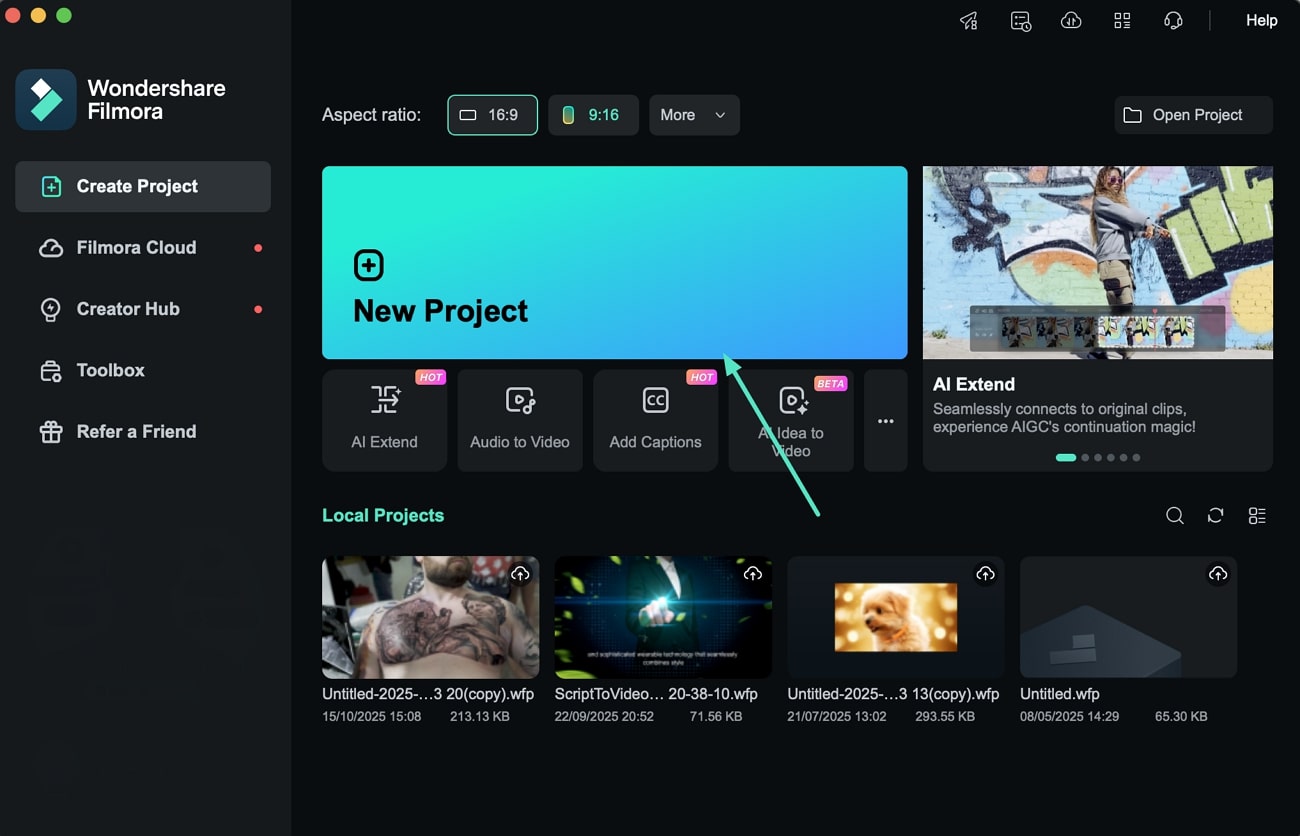Open AI Idea to Video

pos(790,420)
